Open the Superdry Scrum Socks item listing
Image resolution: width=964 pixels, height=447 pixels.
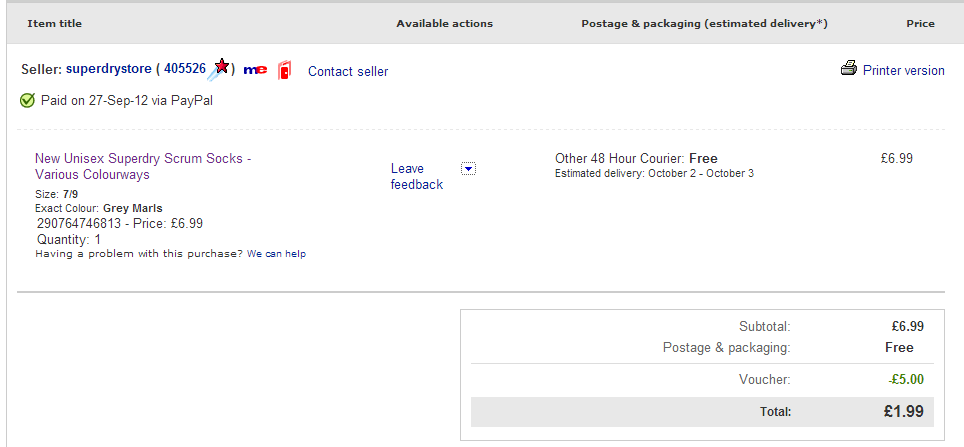coord(142,166)
